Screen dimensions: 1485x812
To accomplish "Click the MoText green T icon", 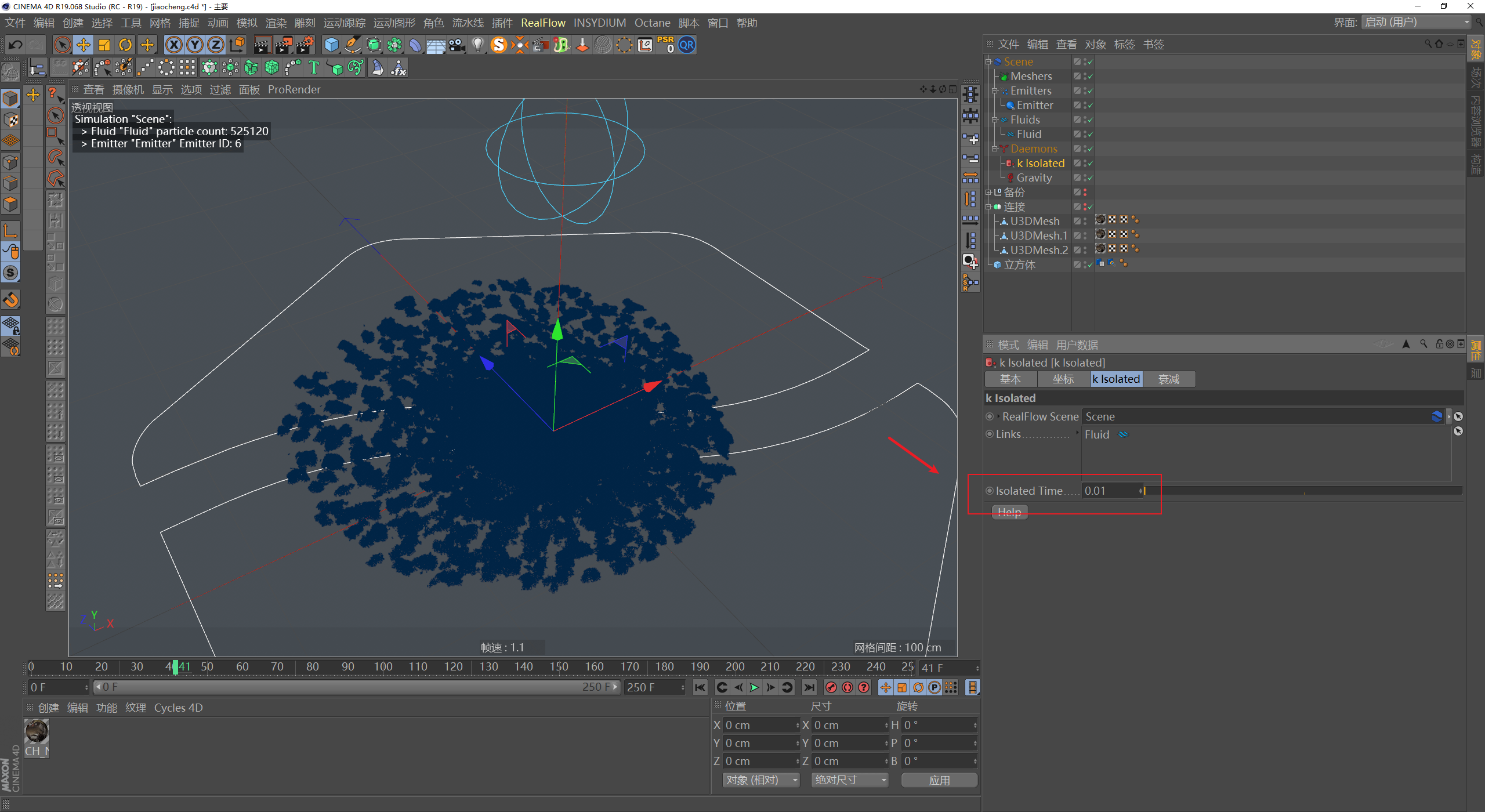I will click(x=314, y=68).
